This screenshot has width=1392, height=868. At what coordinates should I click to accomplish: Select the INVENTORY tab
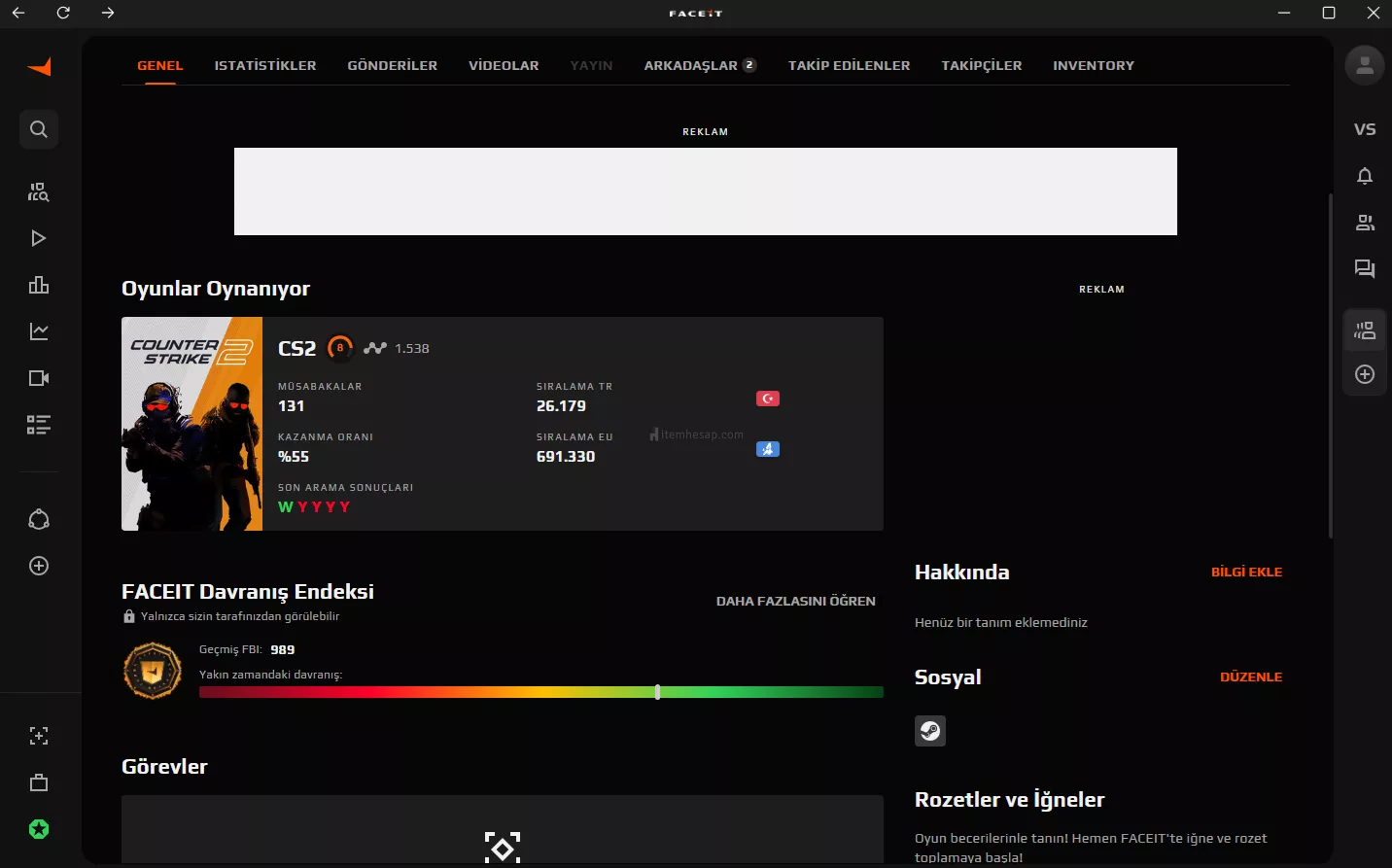tap(1094, 65)
